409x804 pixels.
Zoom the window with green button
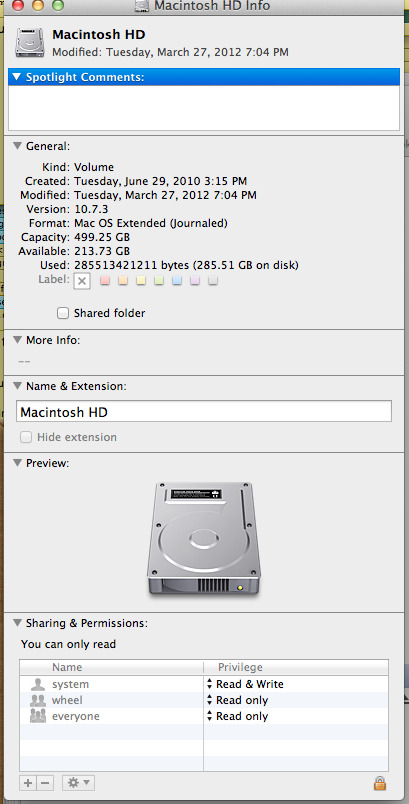tap(58, 5)
